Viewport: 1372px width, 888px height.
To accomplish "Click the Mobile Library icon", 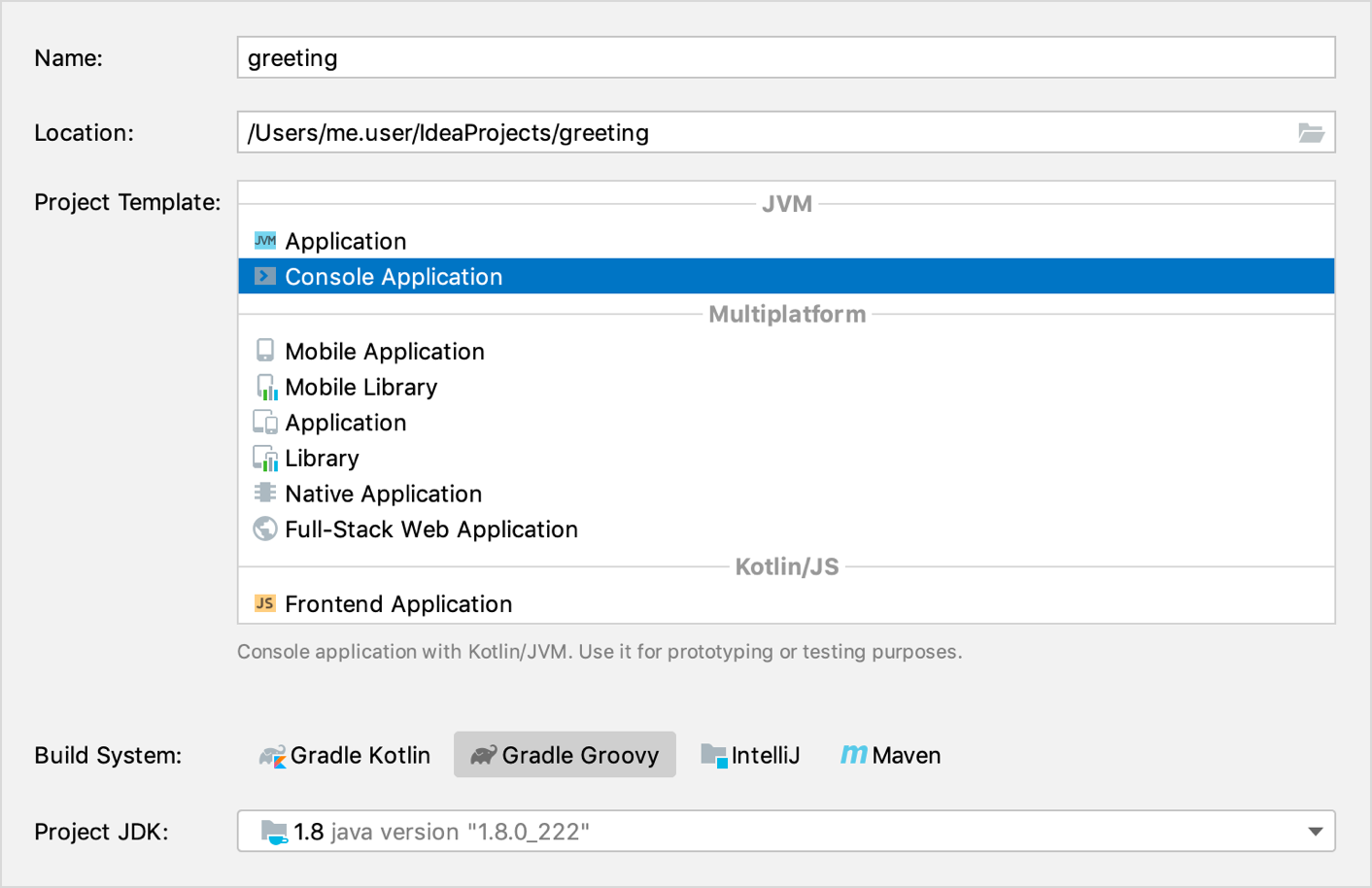I will point(266,387).
